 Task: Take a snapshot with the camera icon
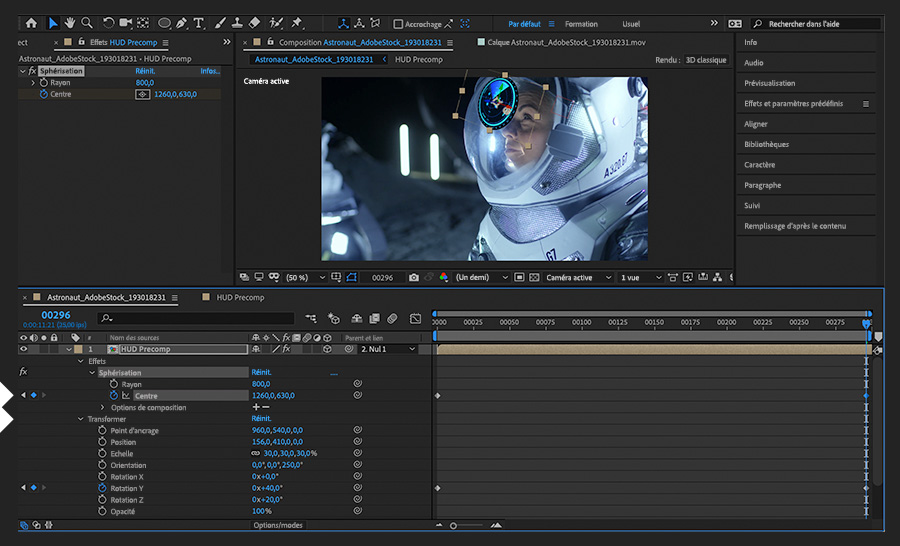click(414, 277)
